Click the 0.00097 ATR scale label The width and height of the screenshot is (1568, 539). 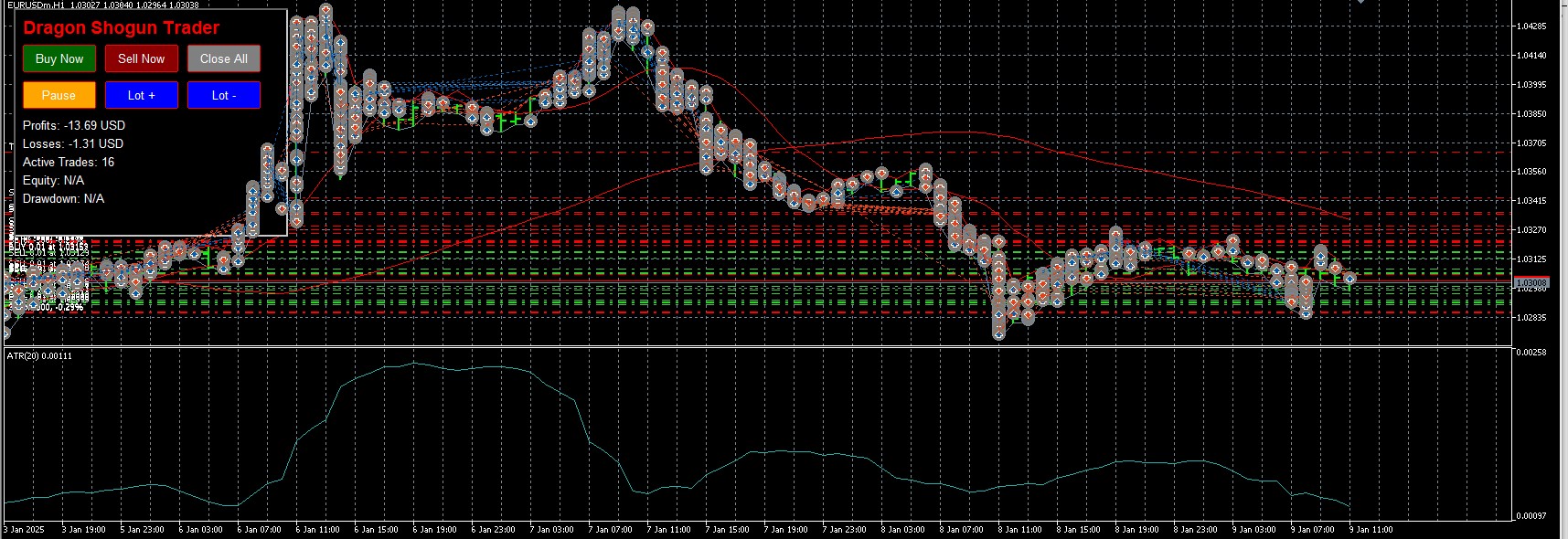click(x=1531, y=515)
